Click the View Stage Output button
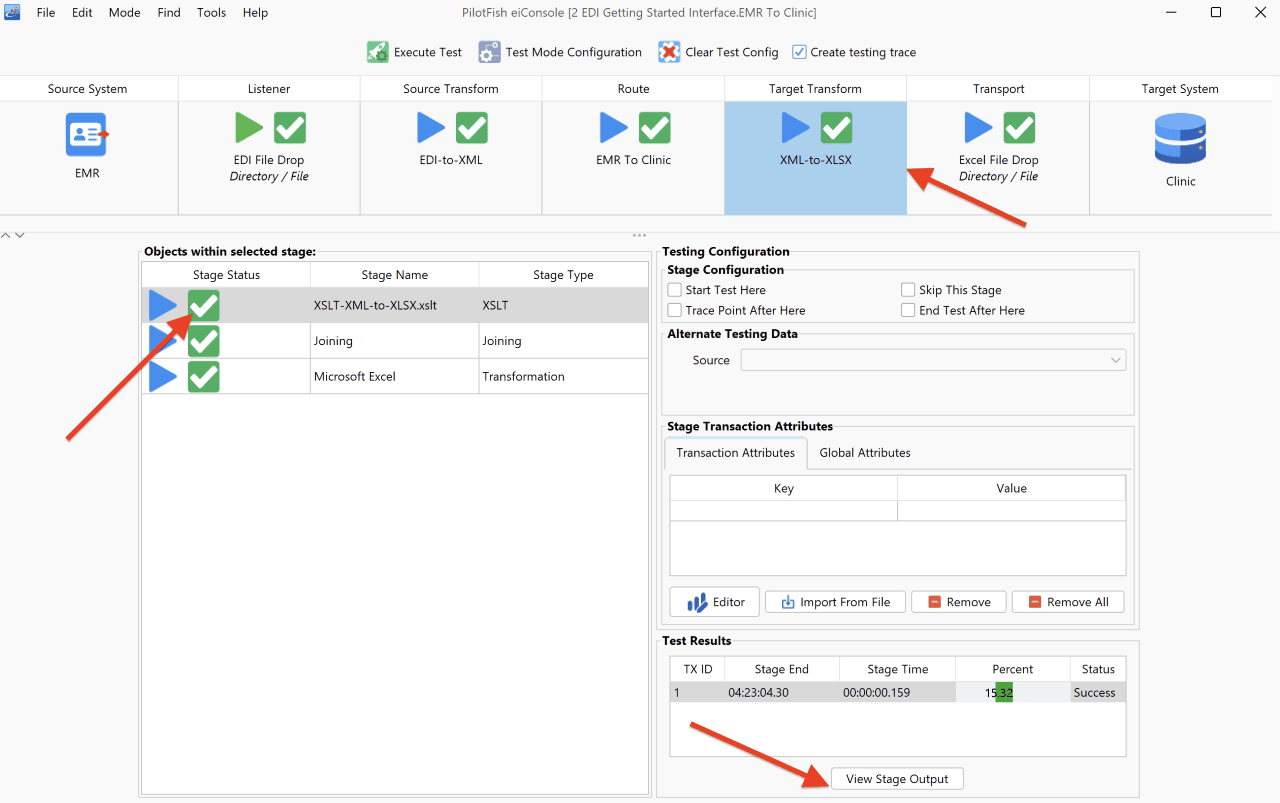 point(897,779)
